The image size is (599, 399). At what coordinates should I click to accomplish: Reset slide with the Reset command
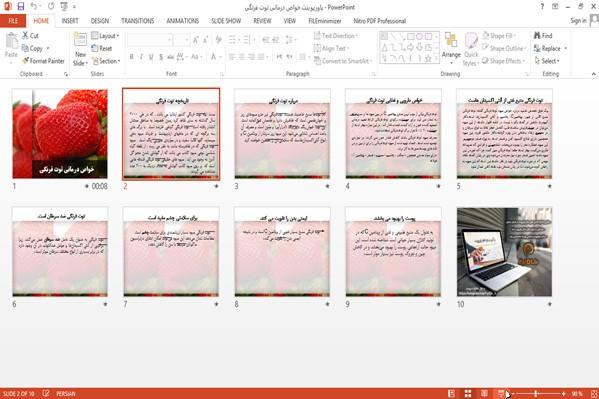[x=102, y=48]
